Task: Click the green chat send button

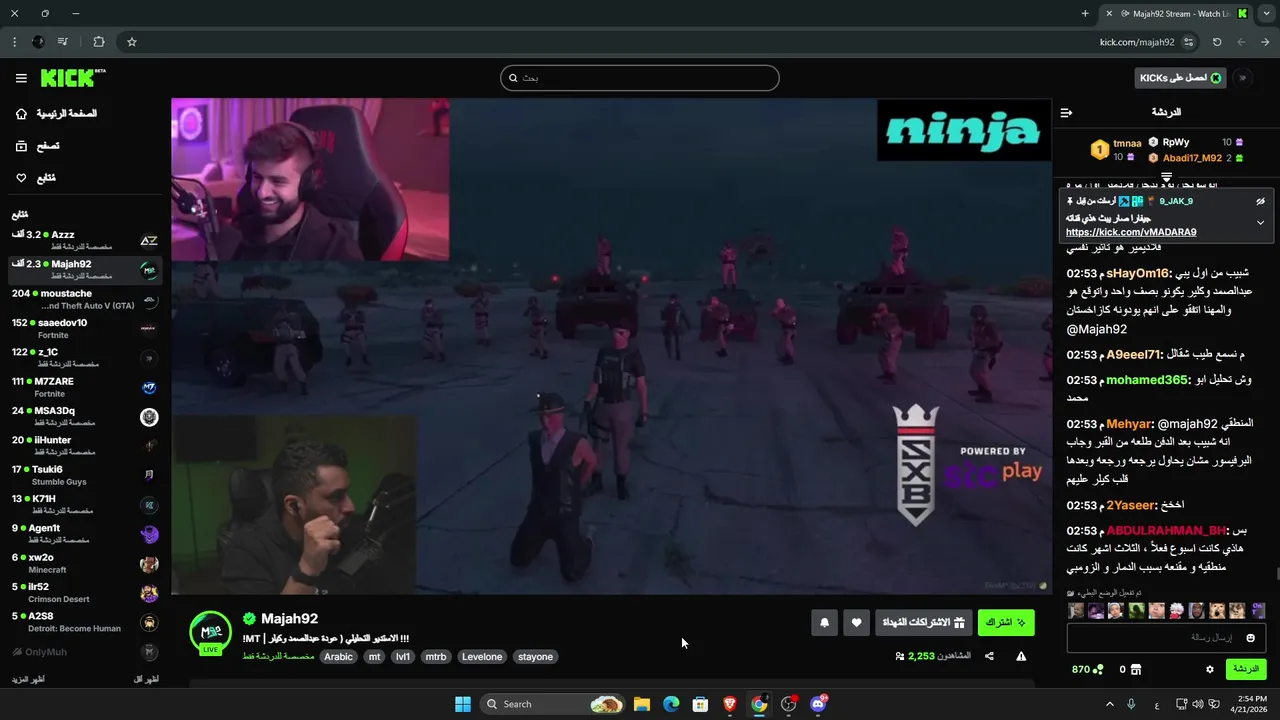Action: [1246, 669]
